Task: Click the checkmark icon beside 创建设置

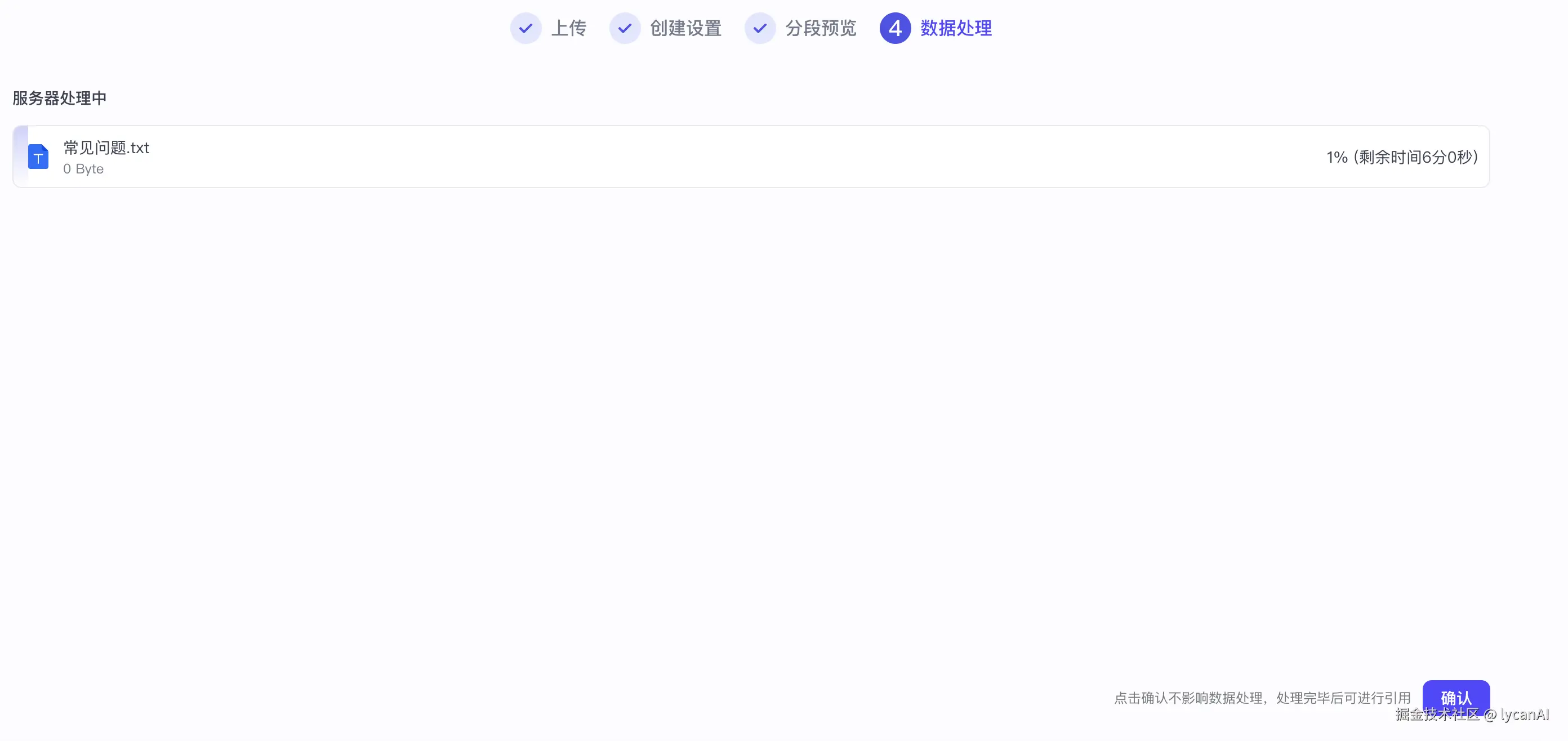Action: pyautogui.click(x=625, y=28)
